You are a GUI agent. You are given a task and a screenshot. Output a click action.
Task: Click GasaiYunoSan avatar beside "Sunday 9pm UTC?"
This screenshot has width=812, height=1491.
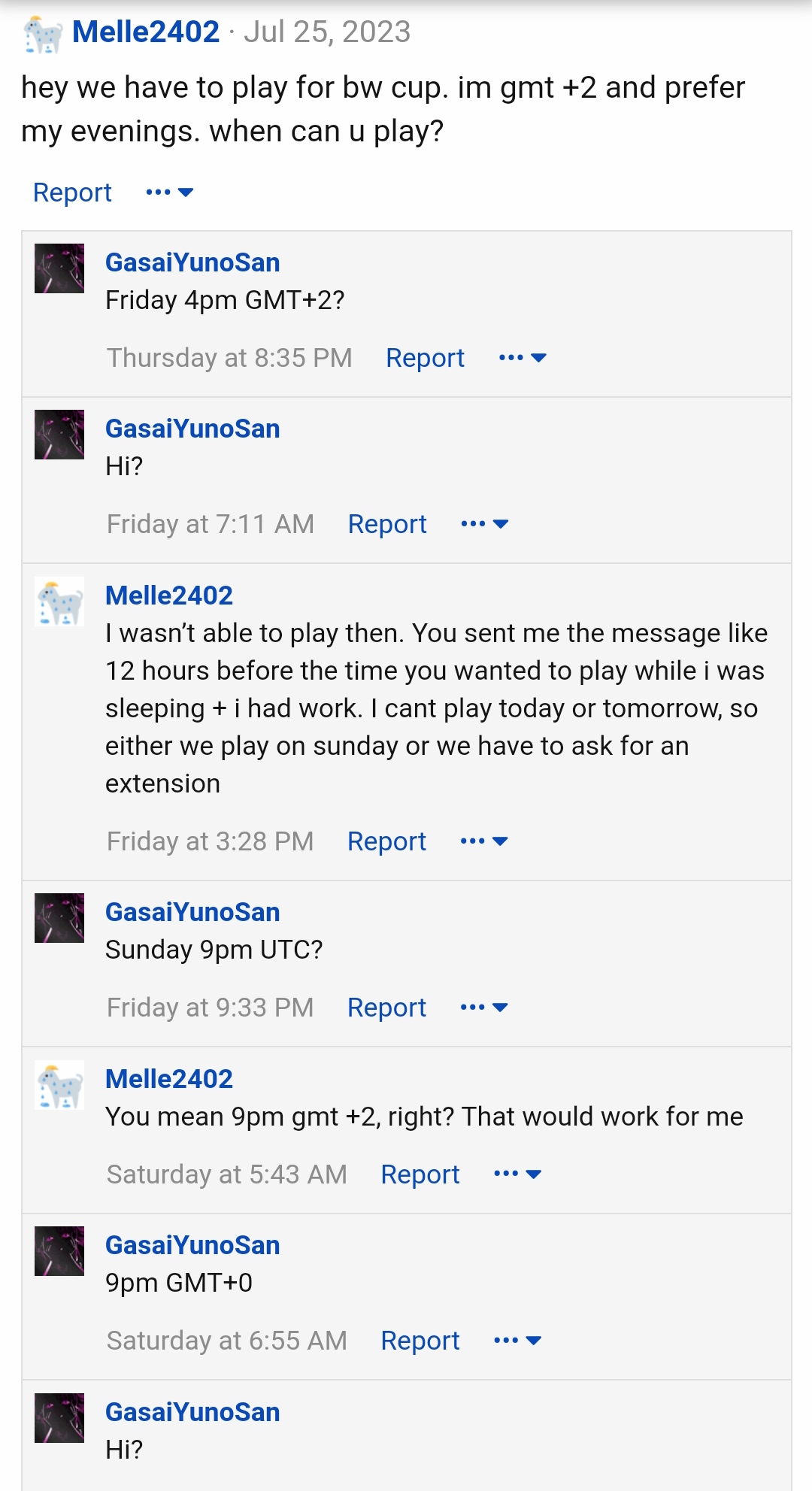pos(59,918)
